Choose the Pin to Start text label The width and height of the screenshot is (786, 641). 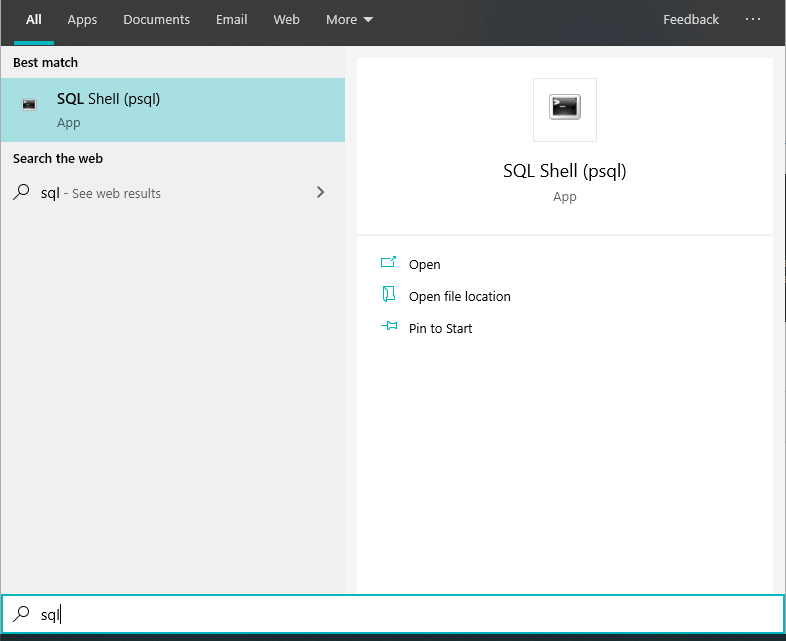(440, 329)
